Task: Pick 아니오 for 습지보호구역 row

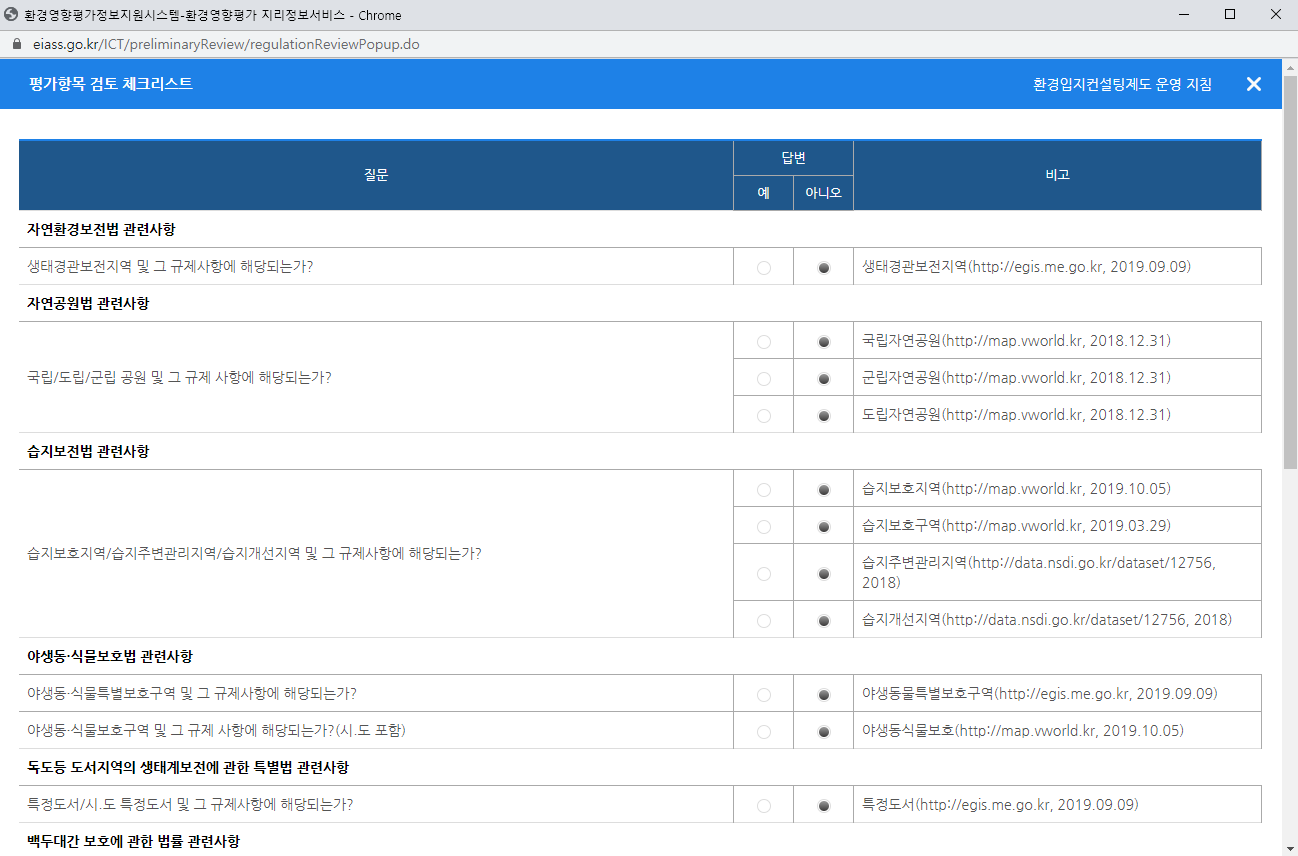Action: [823, 527]
